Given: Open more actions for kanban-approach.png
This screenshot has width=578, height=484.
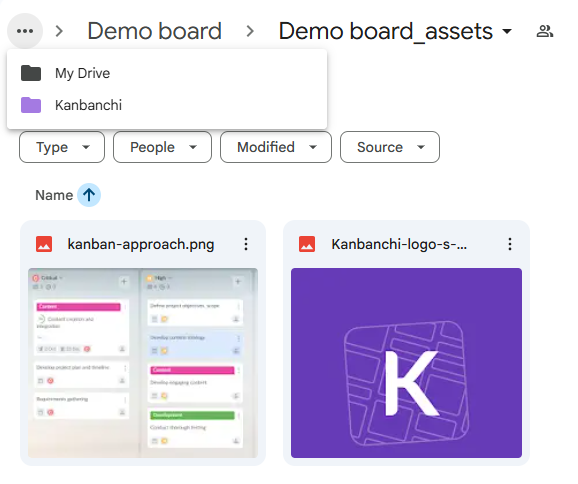Looking at the screenshot, I should 246,244.
